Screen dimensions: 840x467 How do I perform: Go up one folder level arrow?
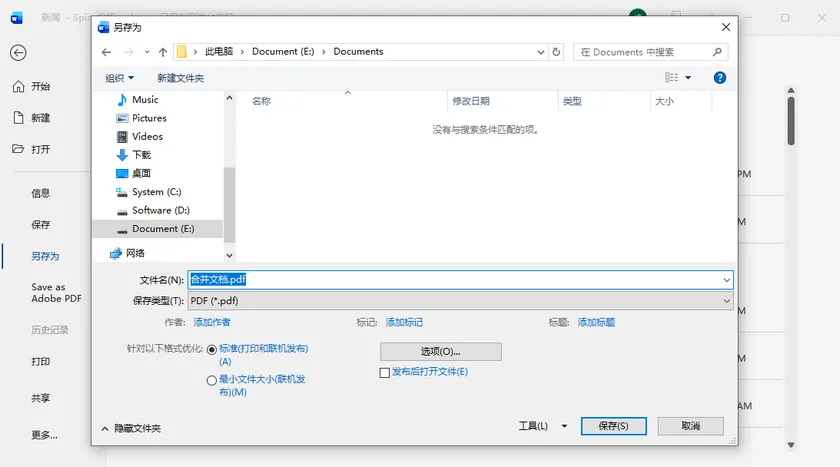coord(163,52)
